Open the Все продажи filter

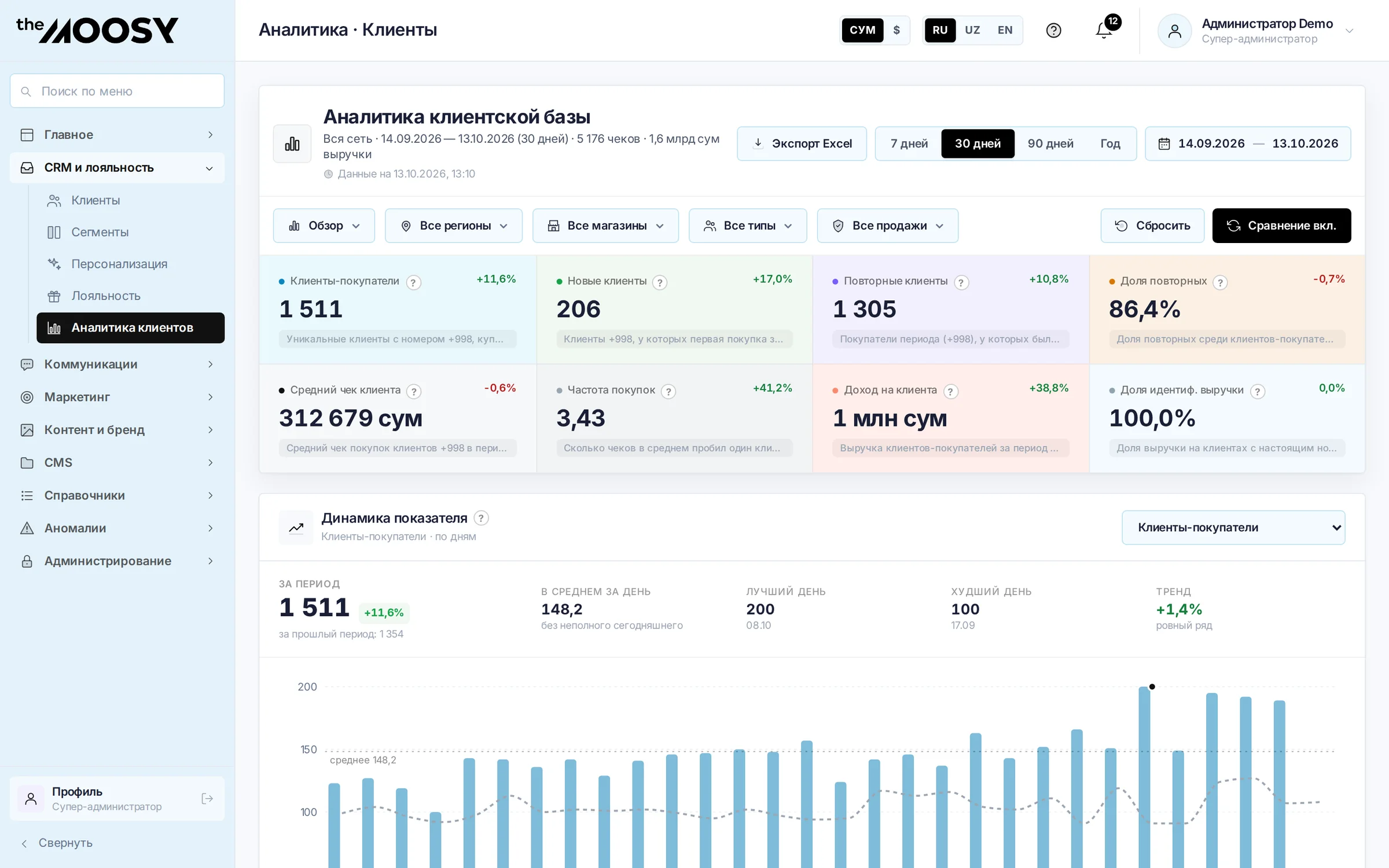(x=888, y=226)
